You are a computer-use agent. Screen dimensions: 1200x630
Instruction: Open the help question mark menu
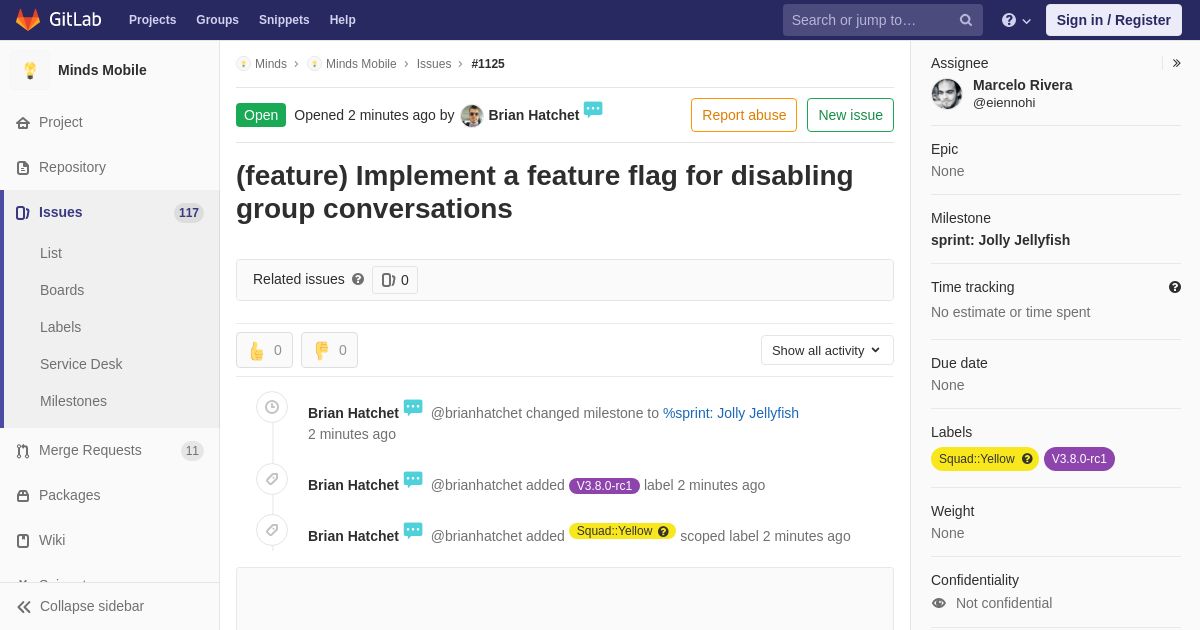pyautogui.click(x=1016, y=20)
